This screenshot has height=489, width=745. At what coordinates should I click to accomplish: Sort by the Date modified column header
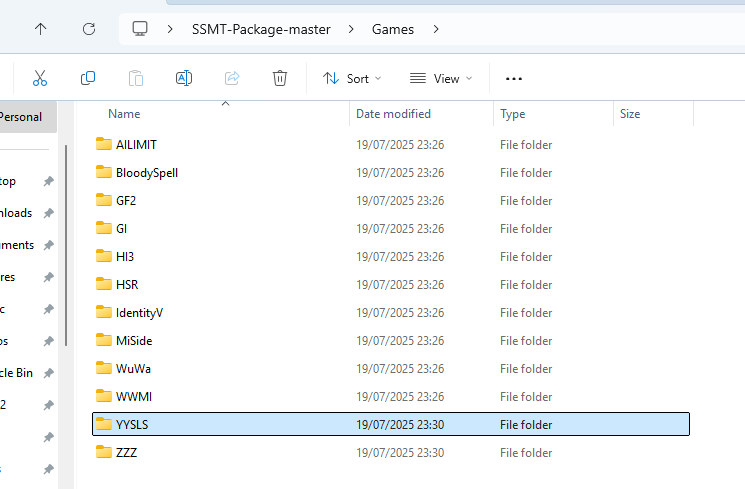coord(393,114)
